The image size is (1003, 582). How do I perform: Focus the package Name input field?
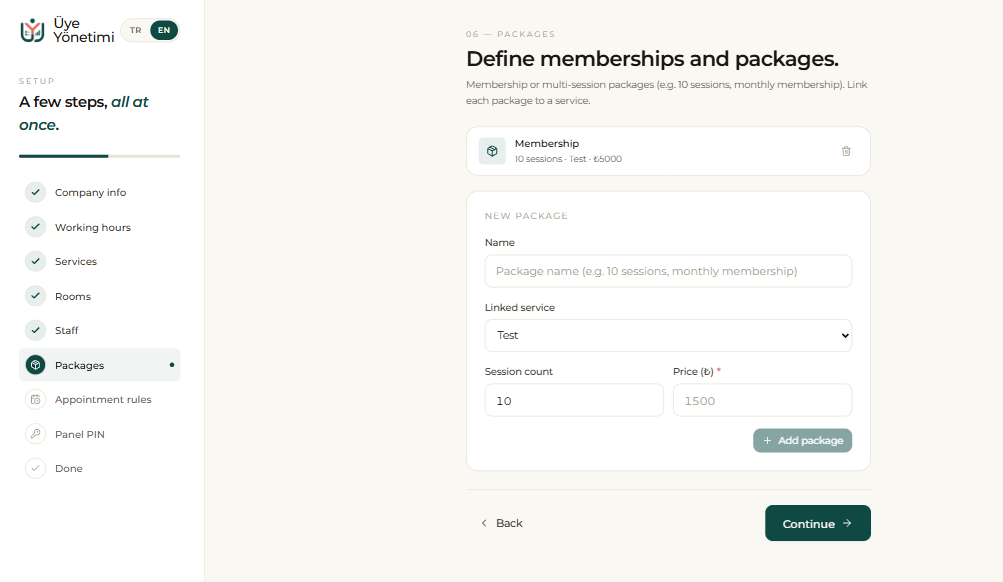tap(668, 271)
